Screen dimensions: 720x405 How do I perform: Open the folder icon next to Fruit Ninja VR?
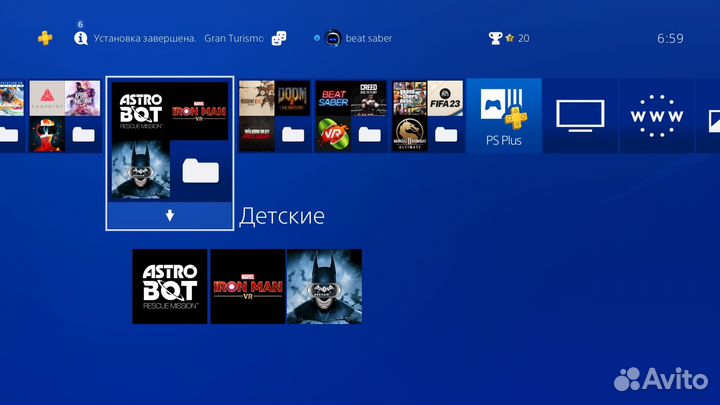[370, 135]
